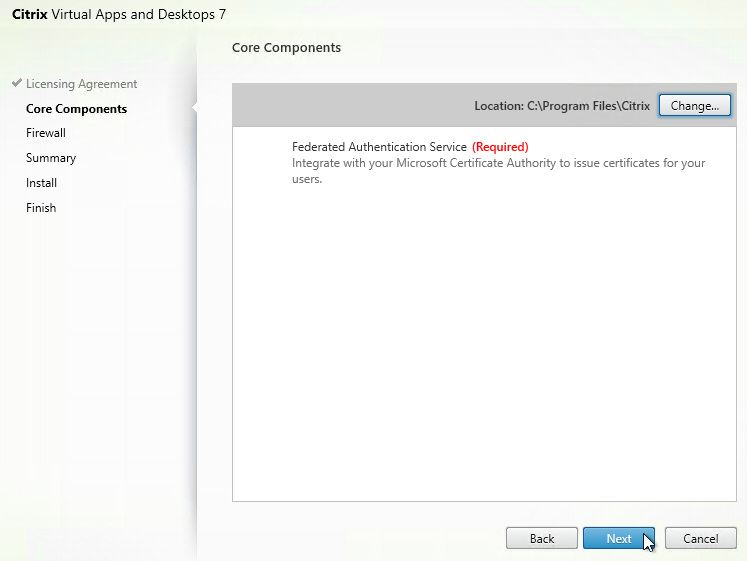Click the empty white area of the component list
The width and height of the screenshot is (747, 561).
tap(484, 343)
